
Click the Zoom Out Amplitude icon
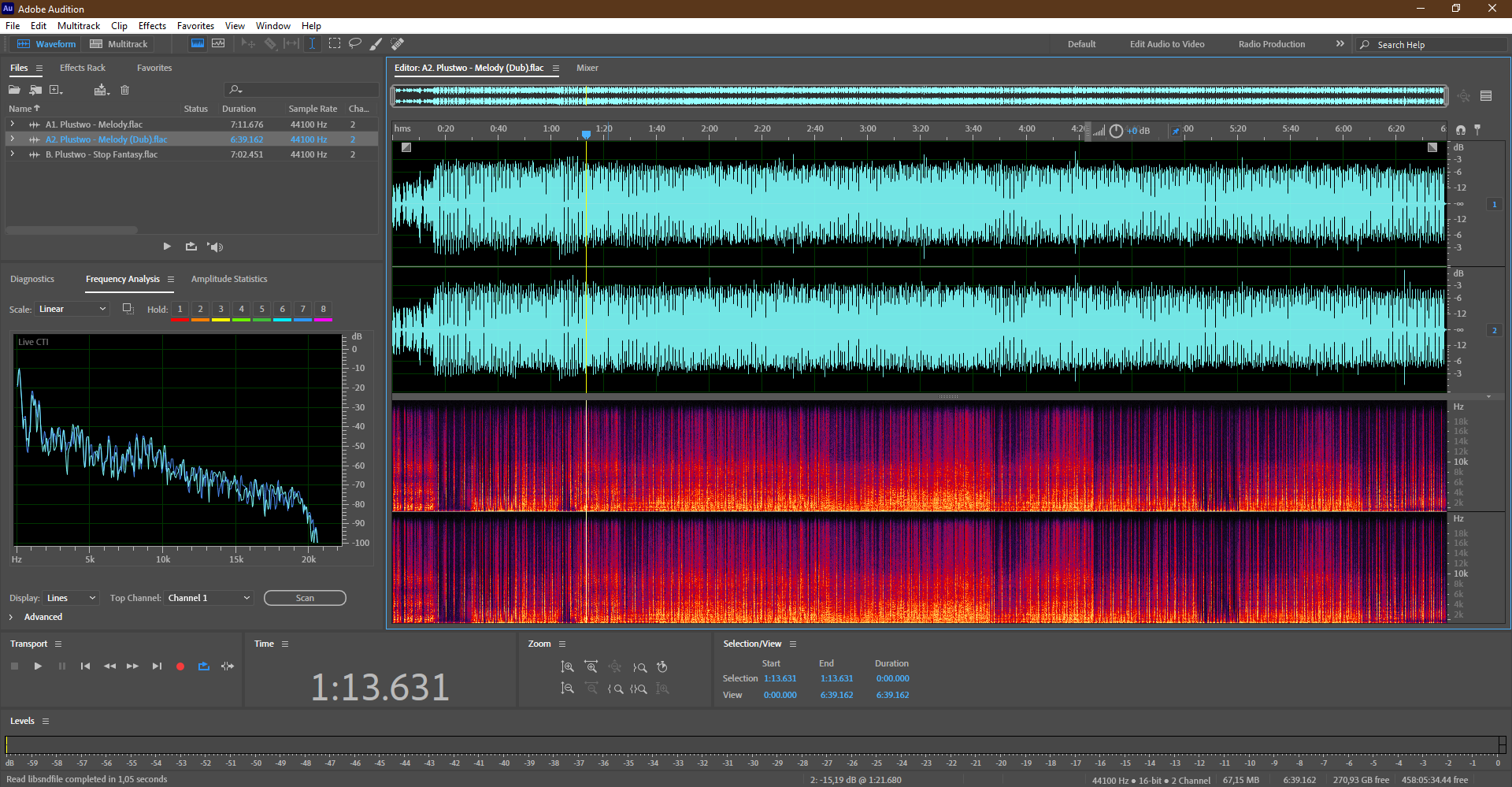567,689
